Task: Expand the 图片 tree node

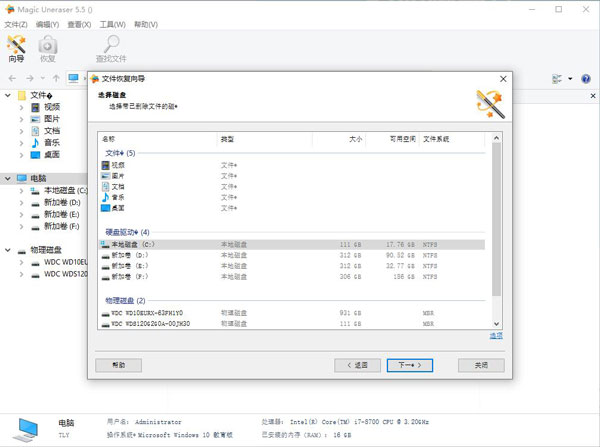Action: (x=21, y=119)
